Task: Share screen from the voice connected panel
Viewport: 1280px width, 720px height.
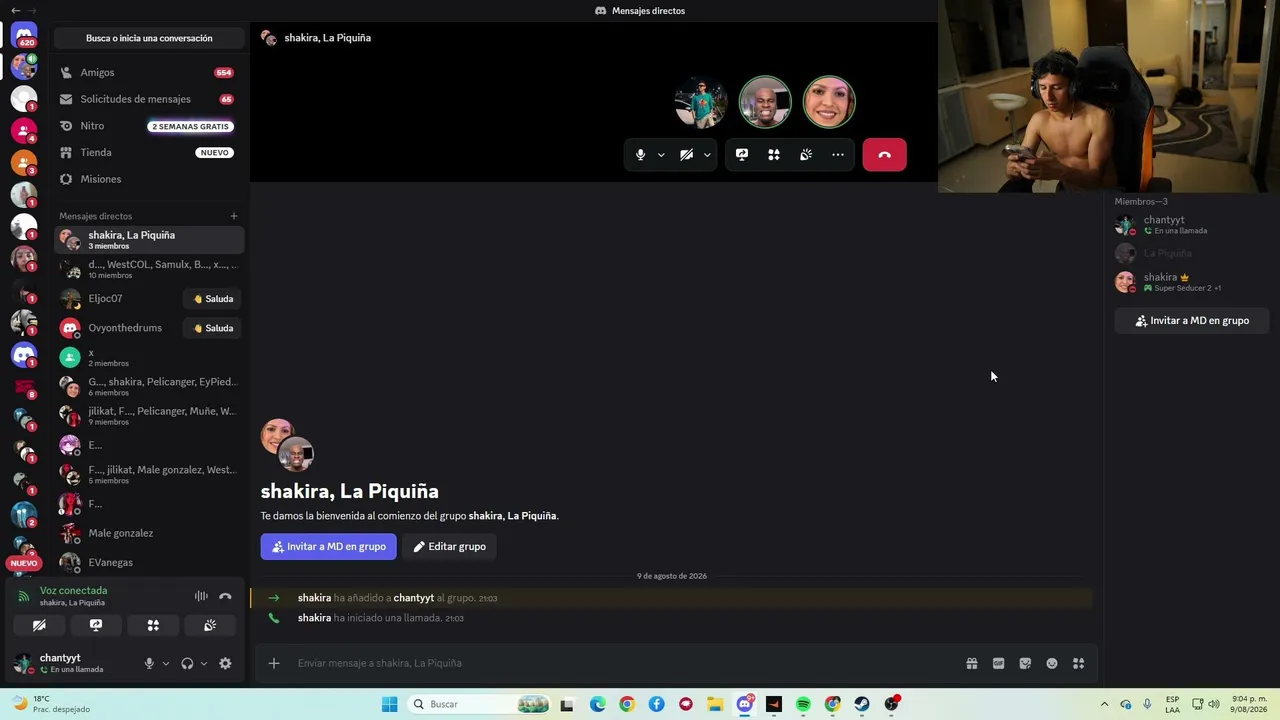Action: 96,625
